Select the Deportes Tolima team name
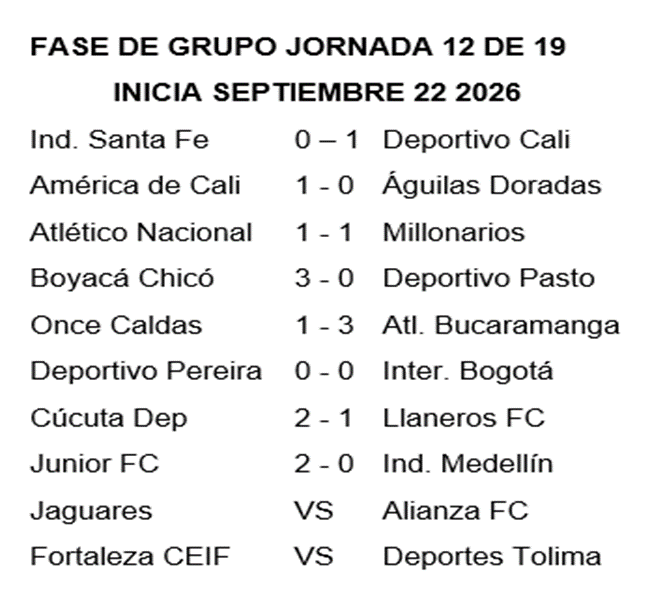667x595 pixels. [492, 557]
